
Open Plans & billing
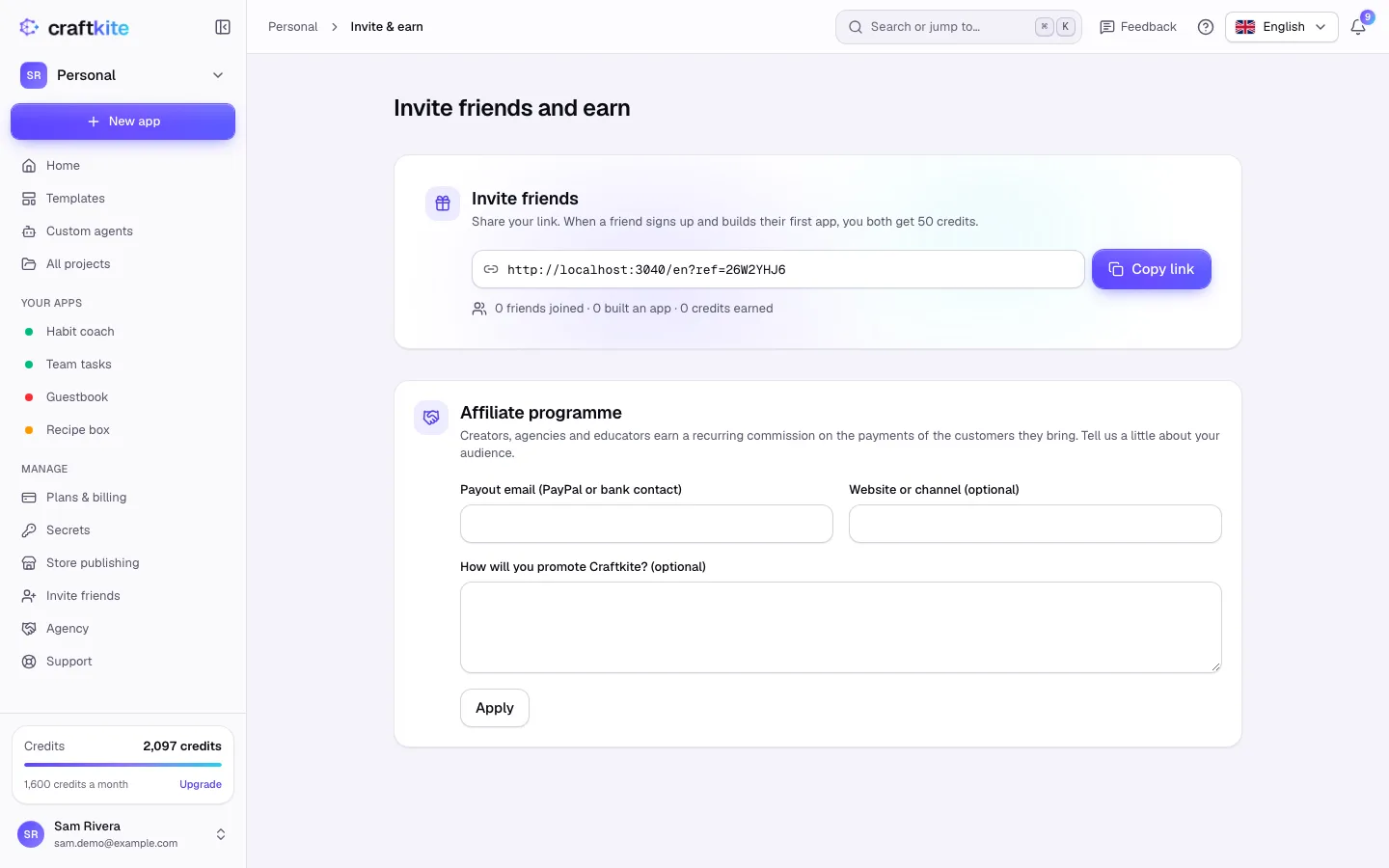(x=123, y=498)
